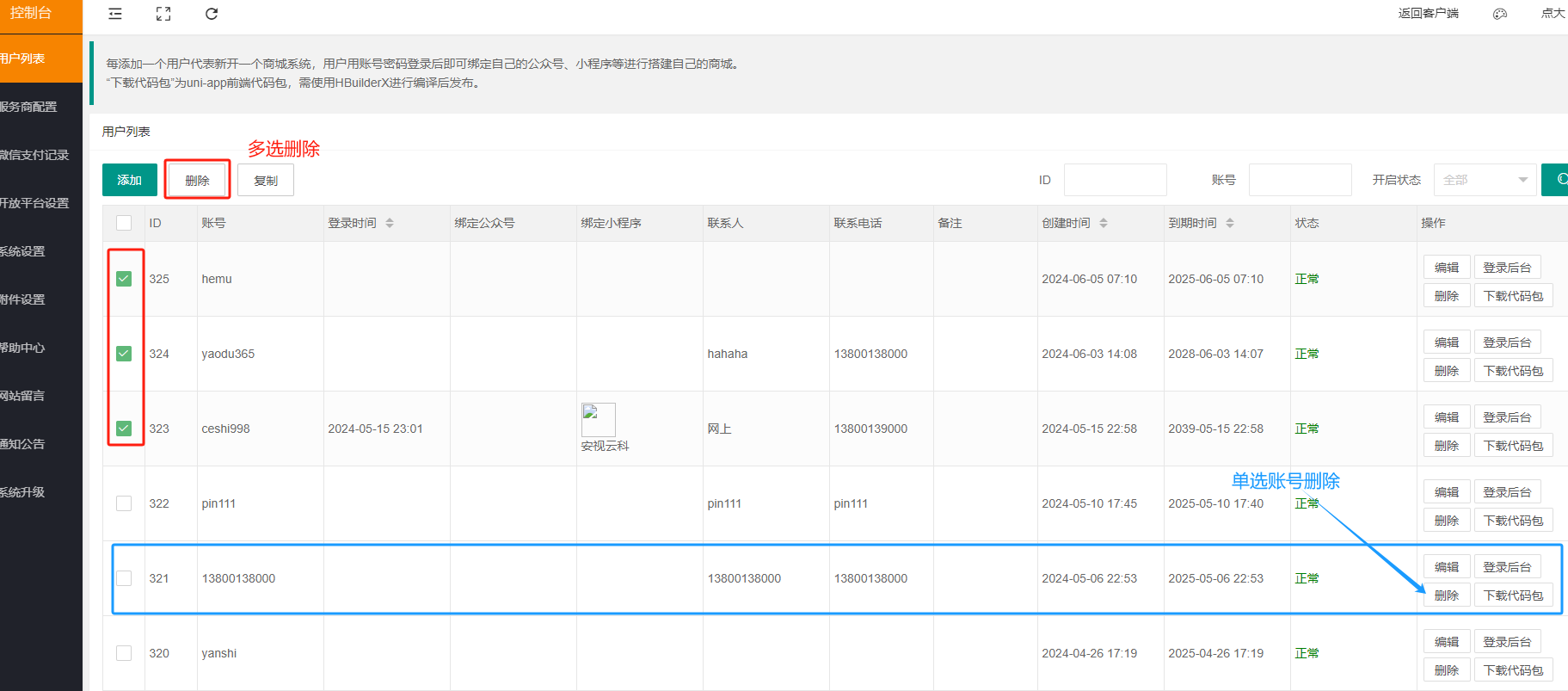Toggle fullscreen mode icon
Viewport: 1568px width, 691px height.
pos(163,14)
